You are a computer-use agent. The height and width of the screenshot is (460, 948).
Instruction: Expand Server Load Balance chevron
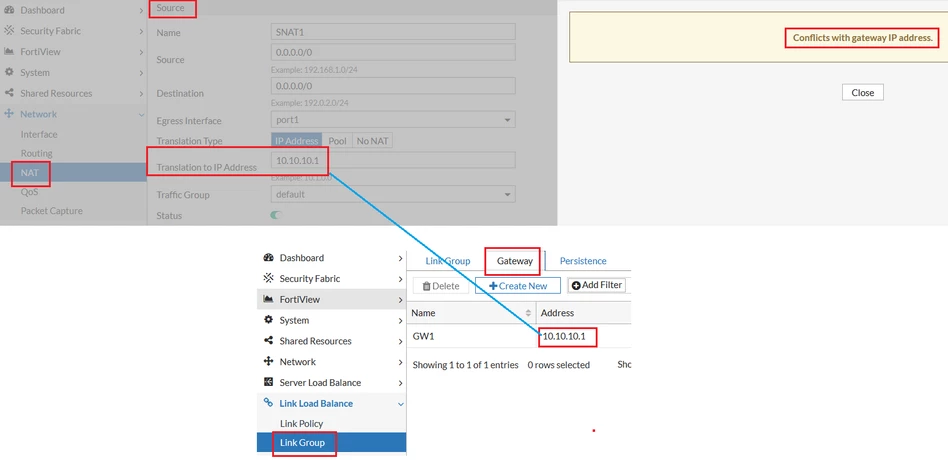point(400,383)
